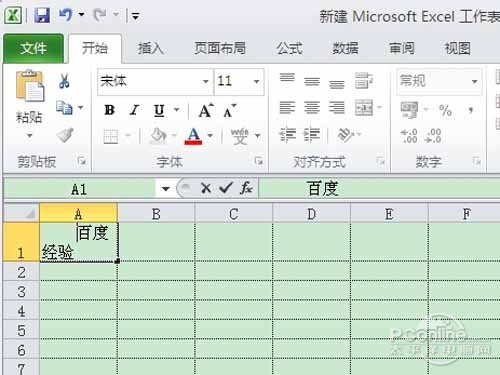Screen dimensions: 500x375
Task: Align text left
Action: pos(287,108)
